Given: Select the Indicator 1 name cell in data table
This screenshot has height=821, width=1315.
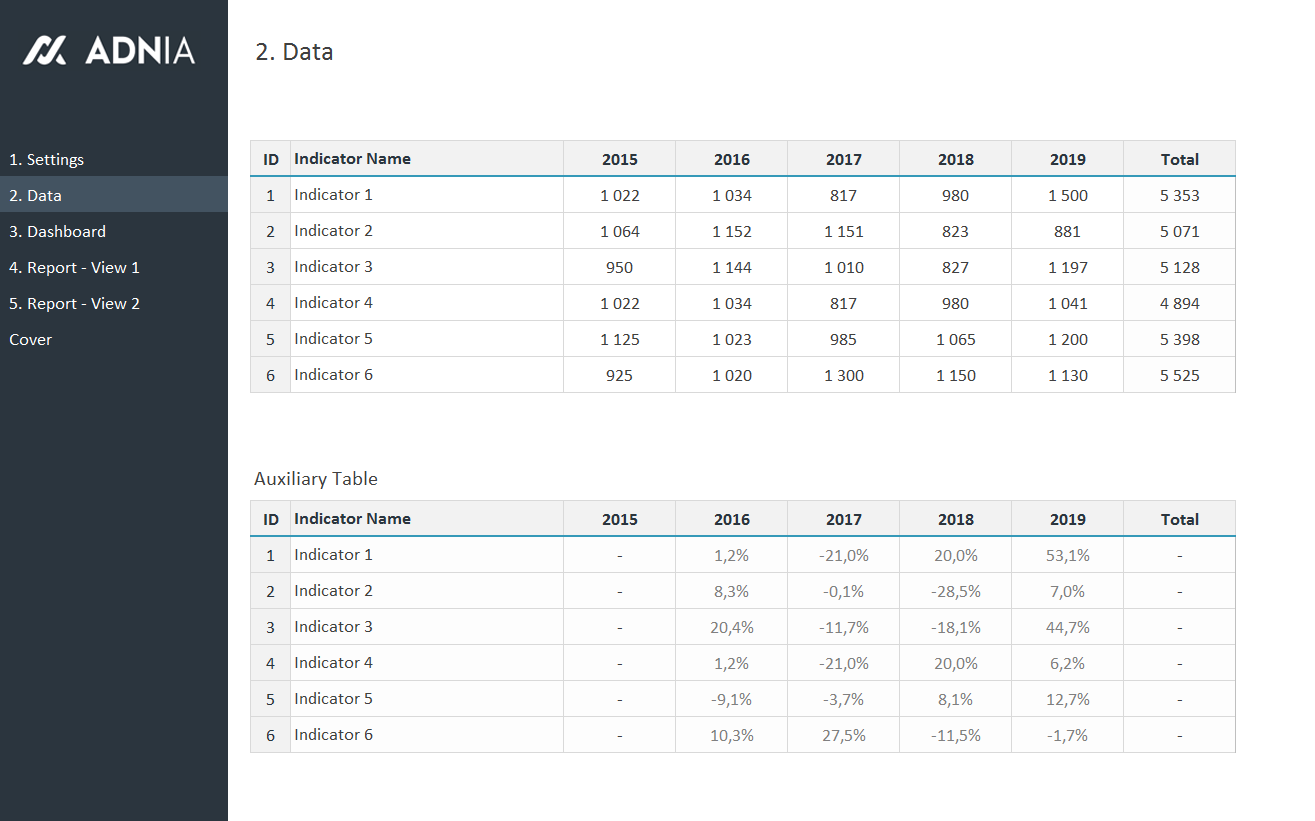Looking at the screenshot, I should point(333,195).
